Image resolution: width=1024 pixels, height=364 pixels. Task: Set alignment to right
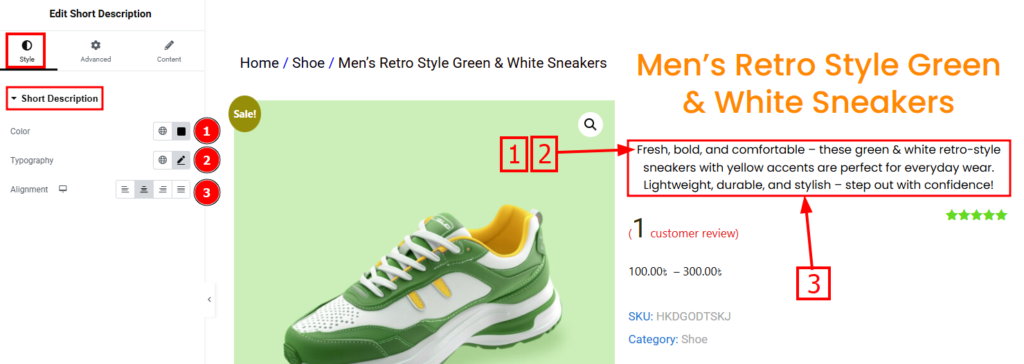click(x=163, y=190)
